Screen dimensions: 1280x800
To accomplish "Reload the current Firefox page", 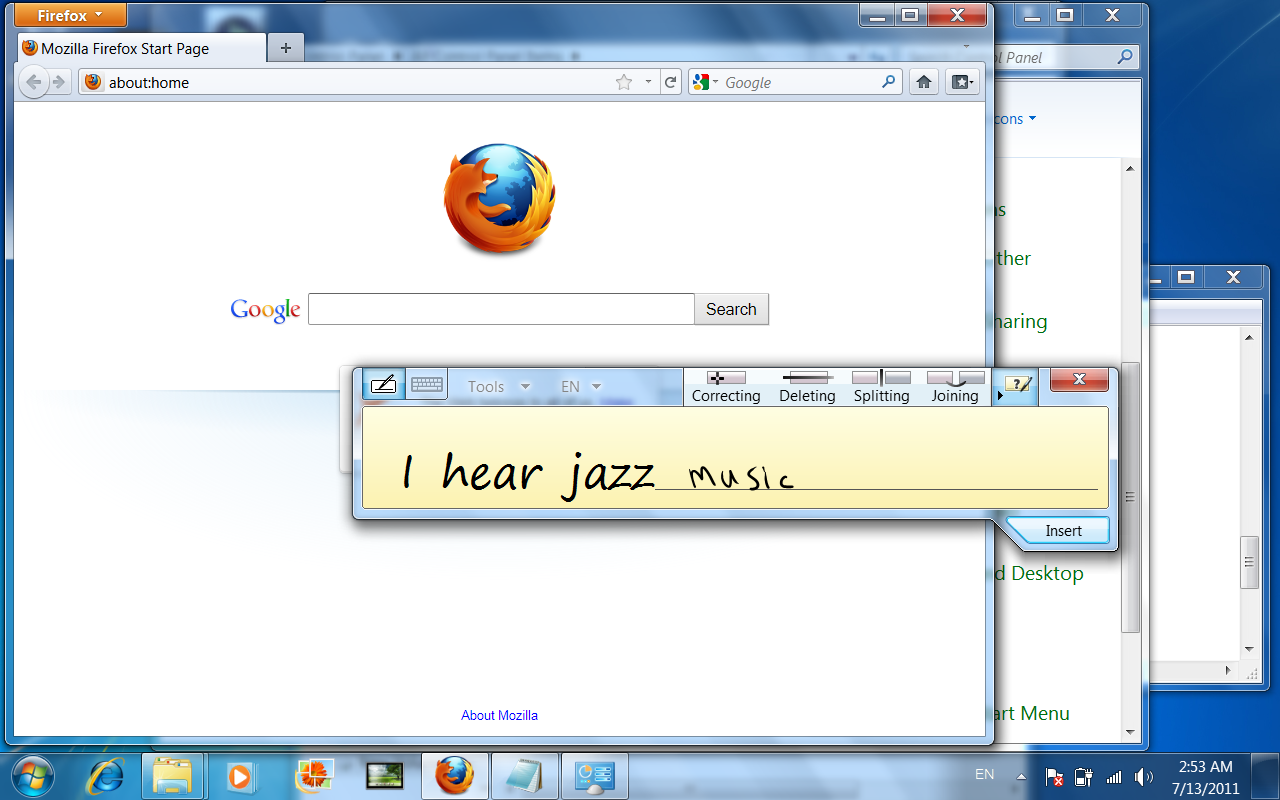I will click(671, 82).
